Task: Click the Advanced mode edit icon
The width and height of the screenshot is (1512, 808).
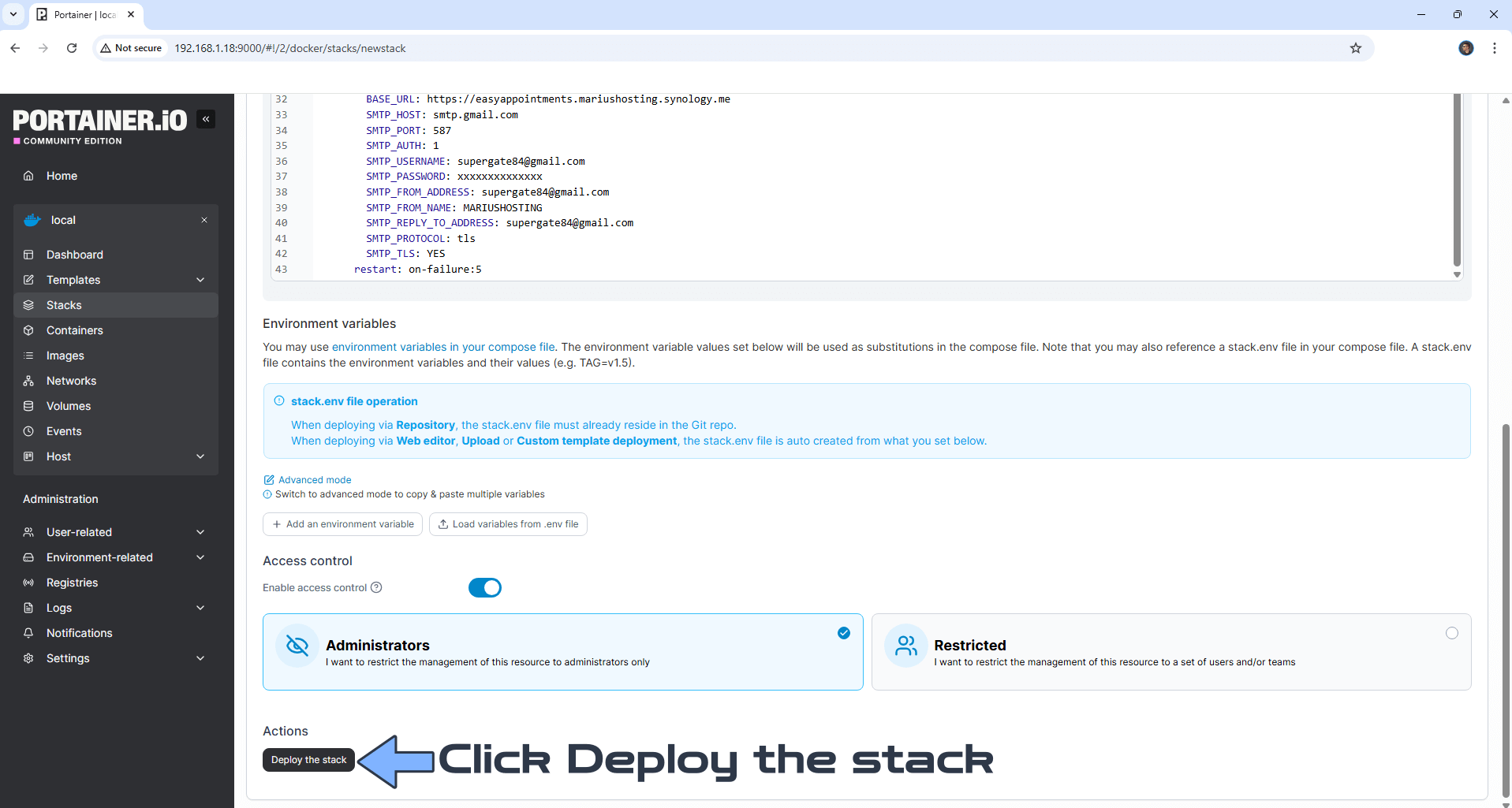Action: click(x=269, y=480)
